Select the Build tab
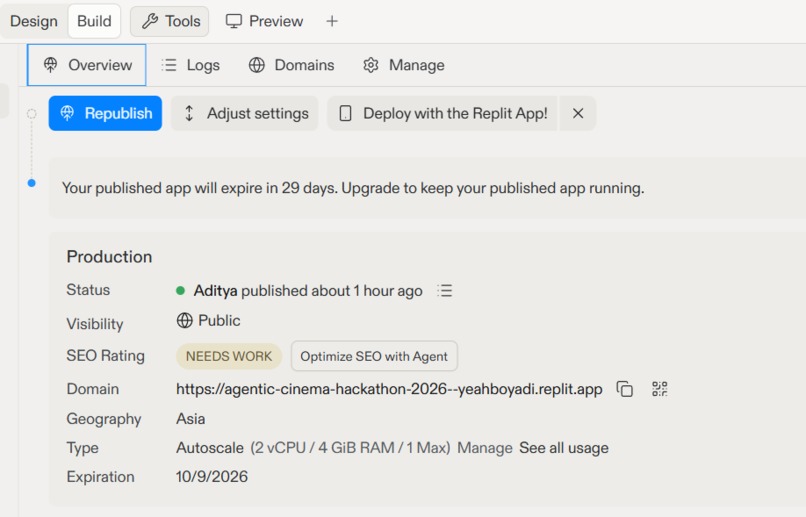Image resolution: width=806 pixels, height=517 pixels. [94, 21]
